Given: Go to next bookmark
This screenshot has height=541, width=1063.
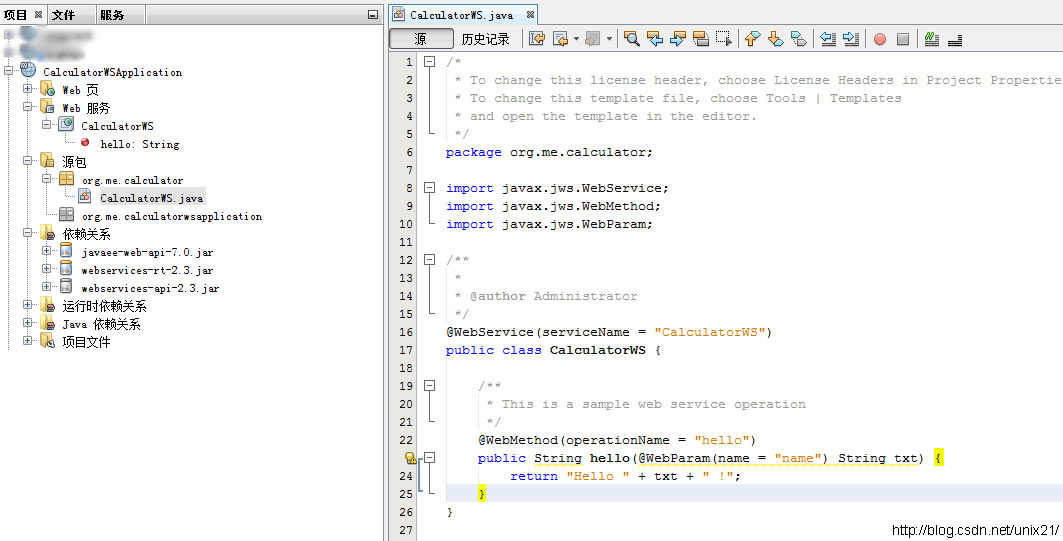Looking at the screenshot, I should point(776,39).
